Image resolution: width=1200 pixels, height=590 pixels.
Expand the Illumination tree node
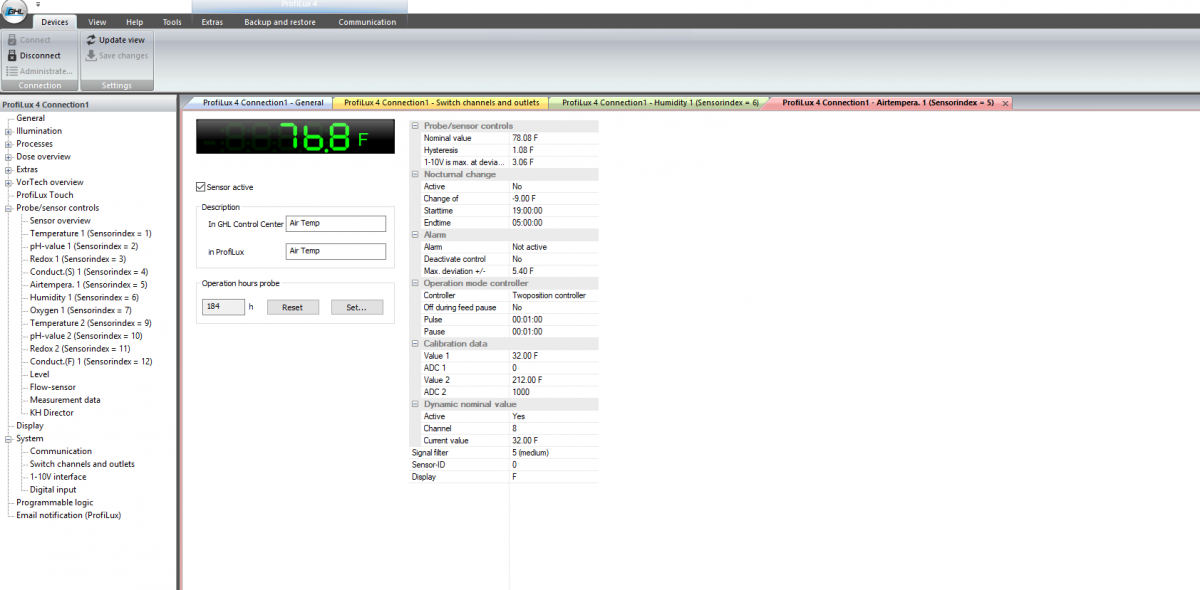8,131
